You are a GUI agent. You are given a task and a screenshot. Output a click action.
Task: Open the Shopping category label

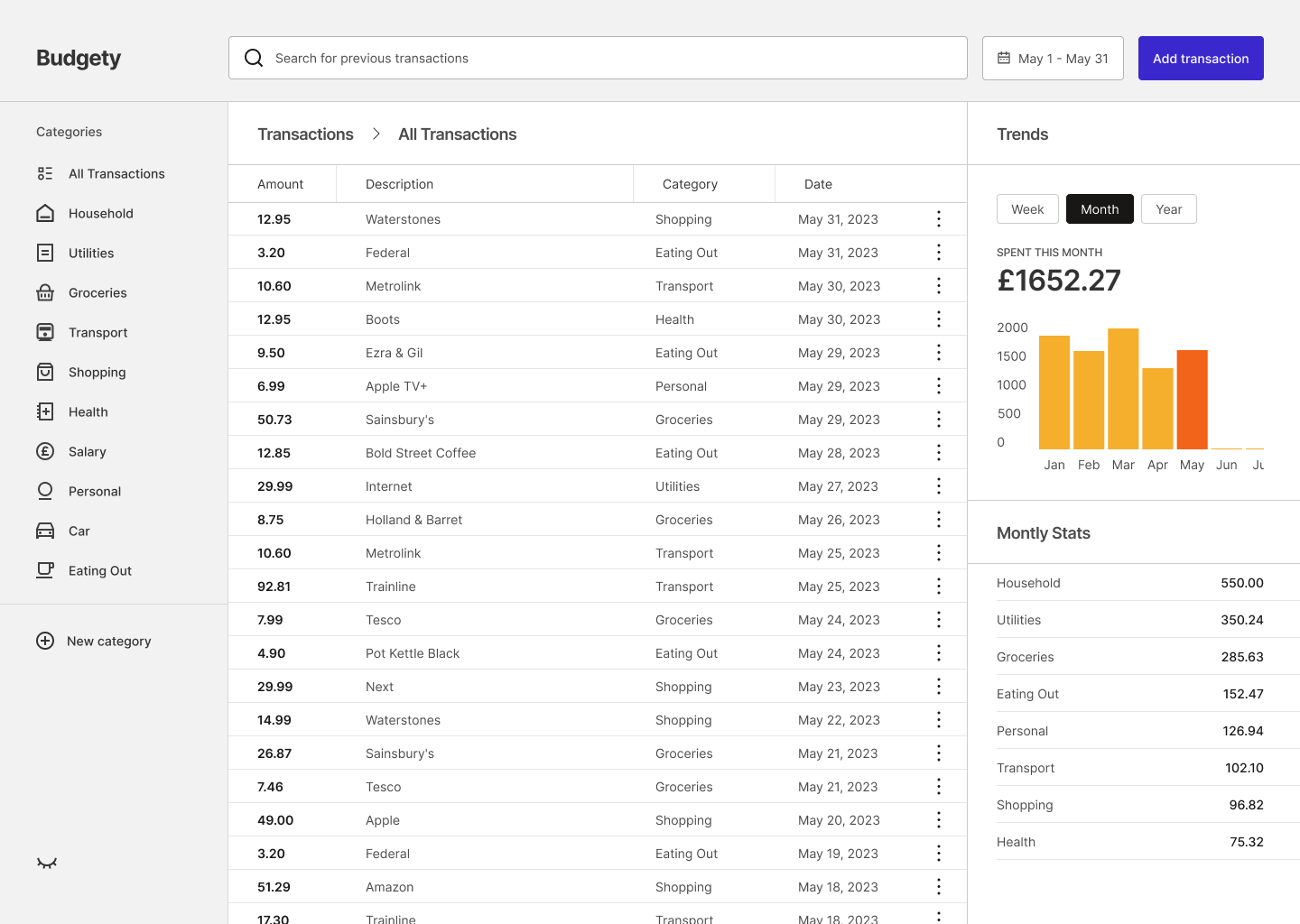coord(97,372)
